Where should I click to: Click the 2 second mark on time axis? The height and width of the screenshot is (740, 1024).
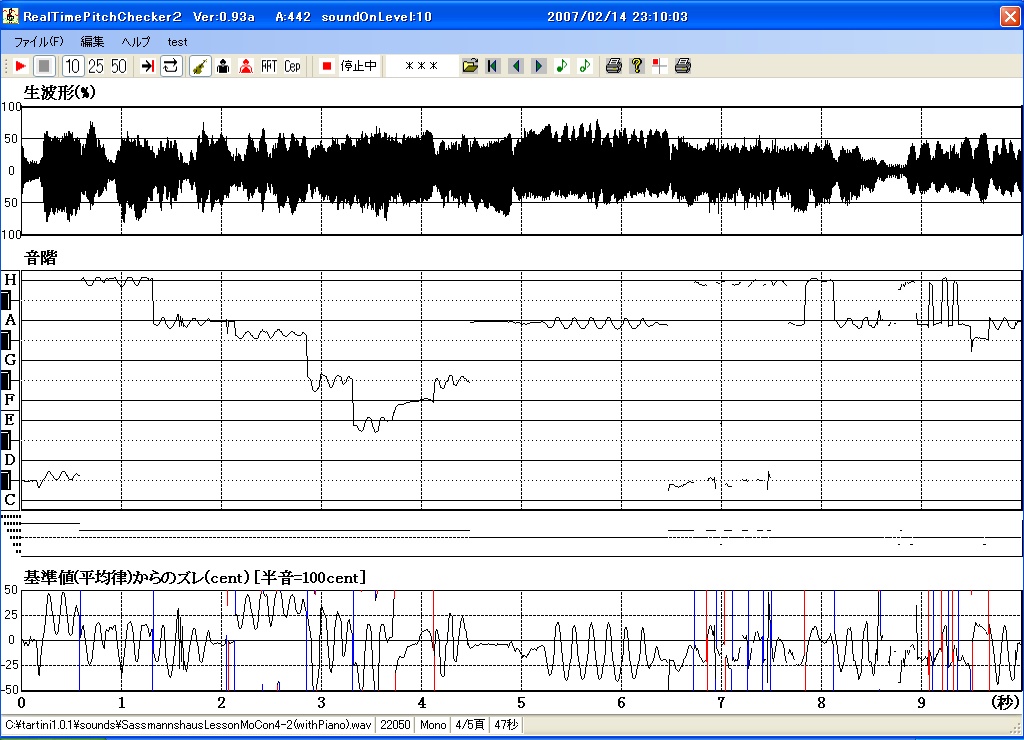pyautogui.click(x=221, y=703)
